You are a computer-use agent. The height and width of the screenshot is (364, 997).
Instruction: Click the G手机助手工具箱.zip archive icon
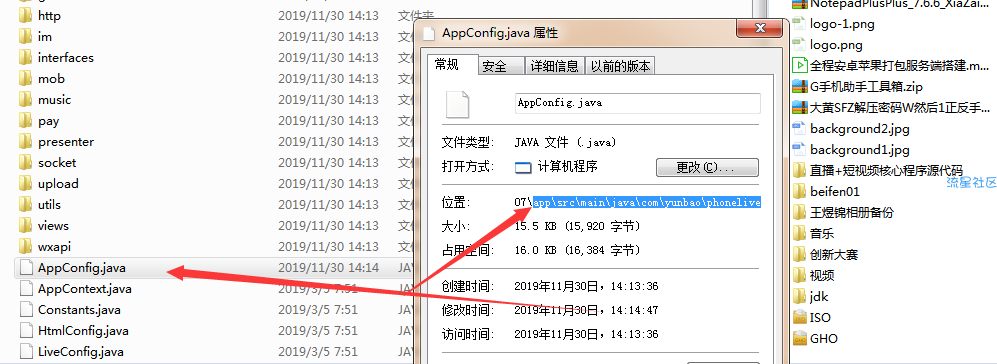point(799,87)
